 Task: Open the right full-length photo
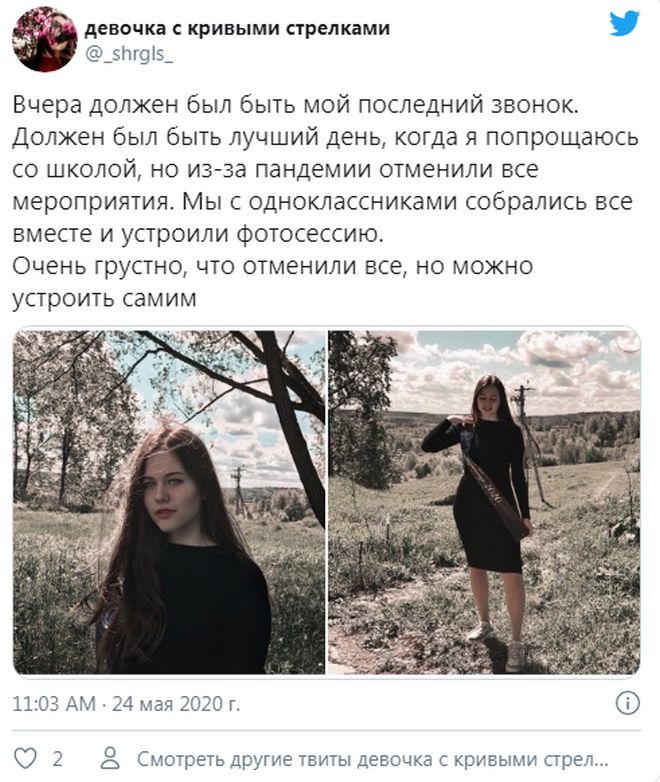(484, 502)
